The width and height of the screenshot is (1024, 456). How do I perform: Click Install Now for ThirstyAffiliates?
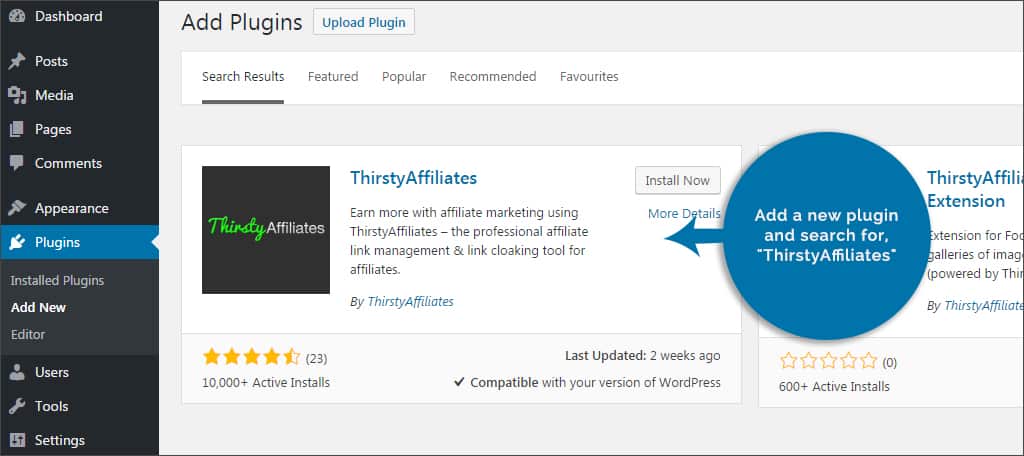click(678, 181)
